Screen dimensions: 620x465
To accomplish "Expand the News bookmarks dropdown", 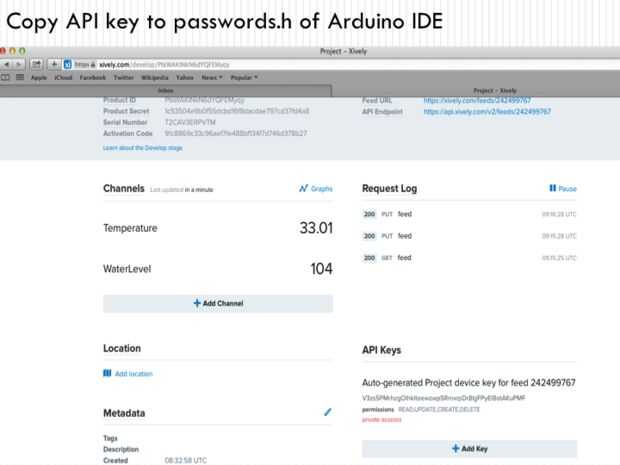I will tap(212, 76).
